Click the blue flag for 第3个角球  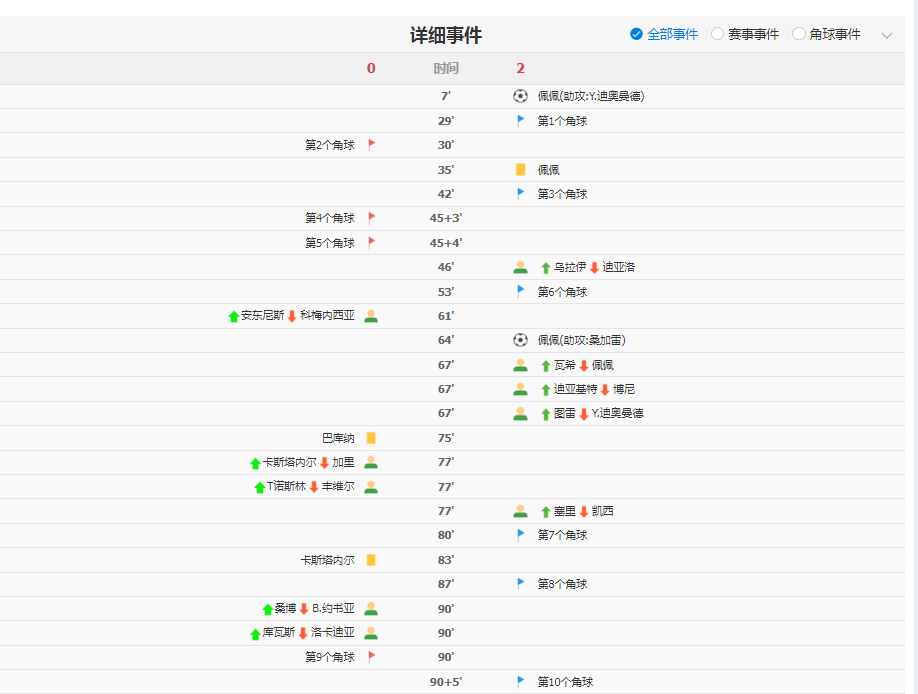(520, 194)
